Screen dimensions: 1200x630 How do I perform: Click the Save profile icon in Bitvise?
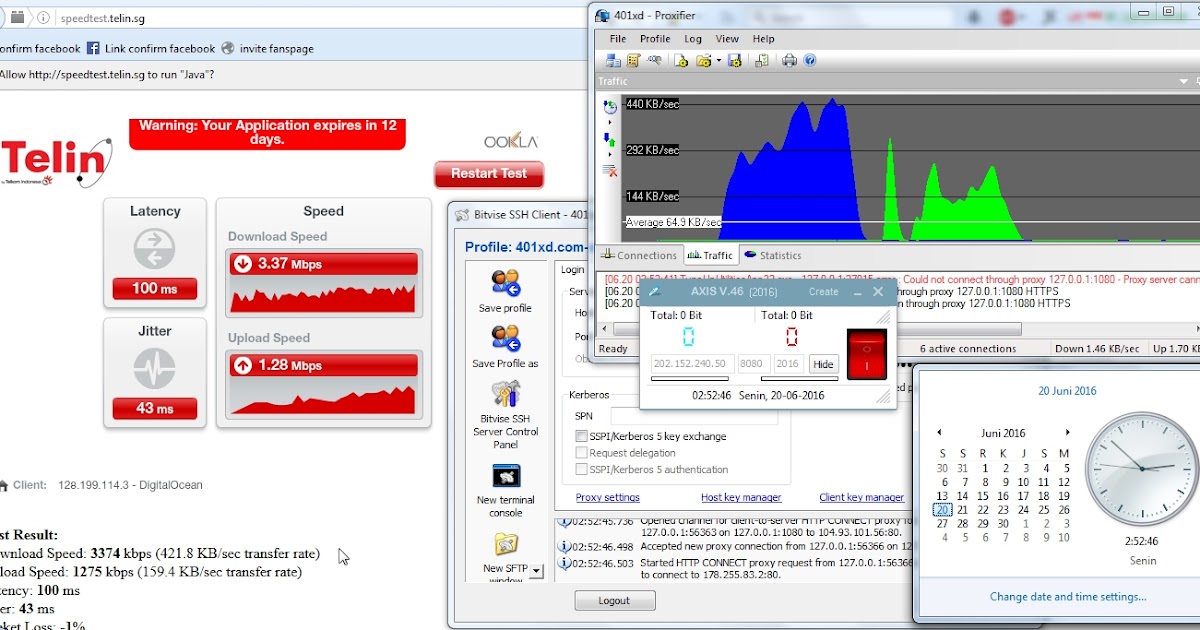point(505,284)
